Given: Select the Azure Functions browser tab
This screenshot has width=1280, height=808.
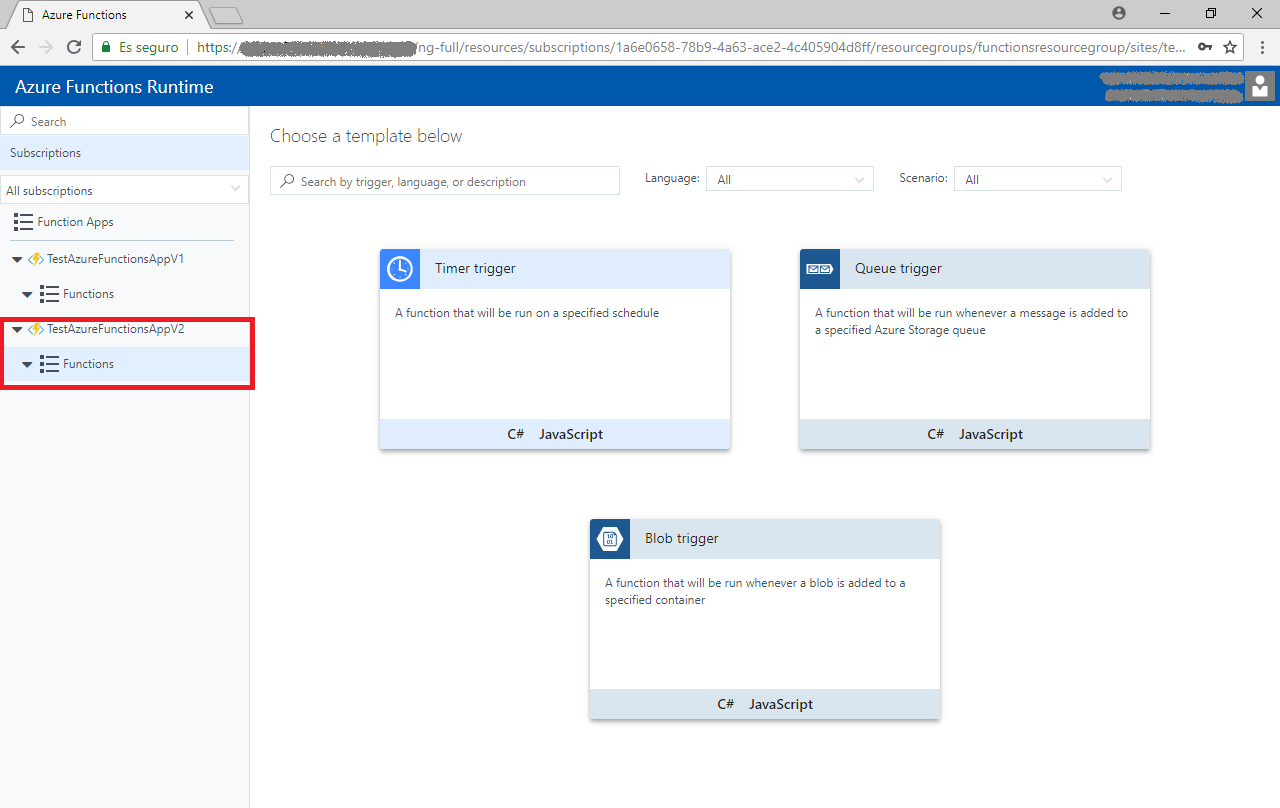Looking at the screenshot, I should [105, 15].
